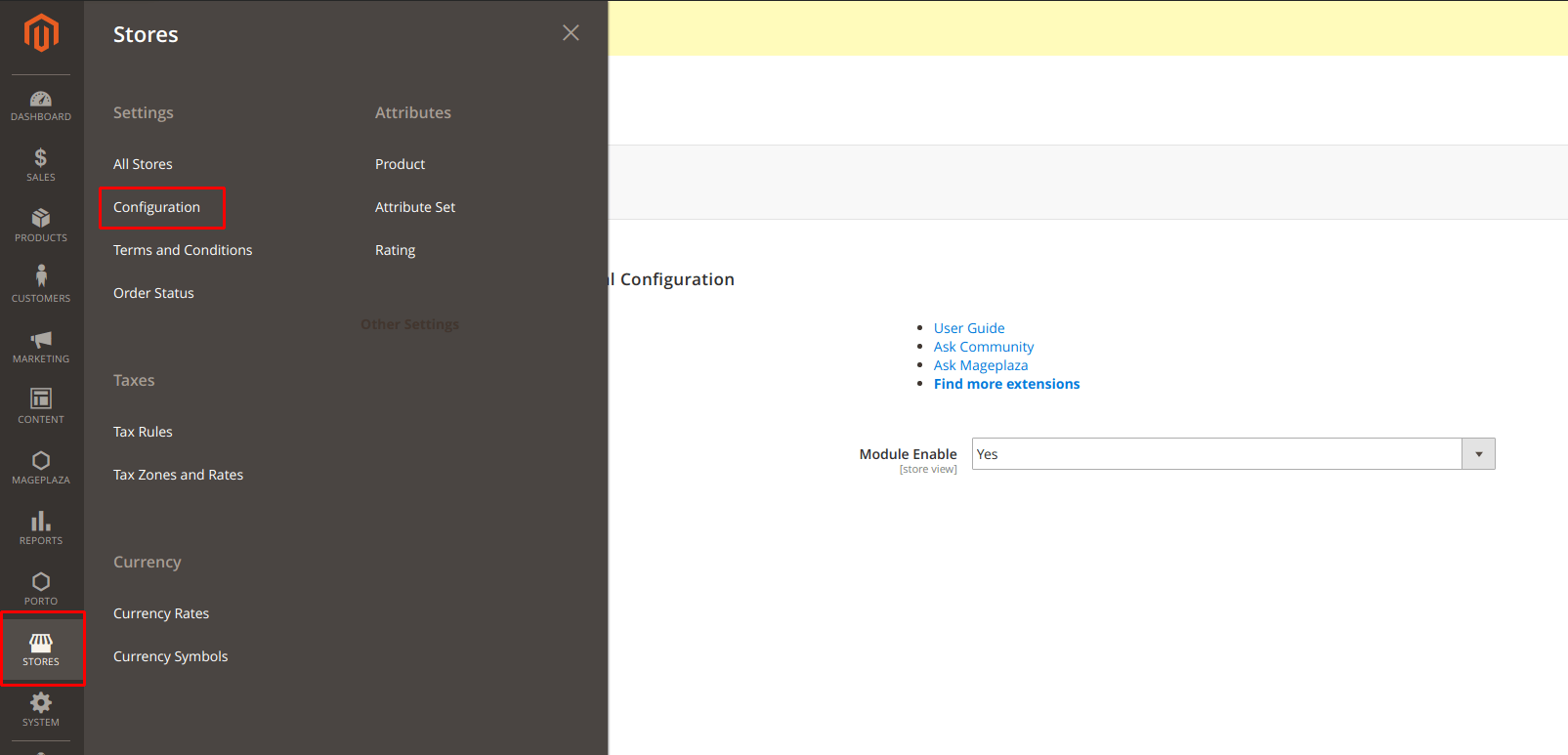Screen dimensions: 1568x755
Task: Go to Configuration under Settings
Action: point(156,207)
